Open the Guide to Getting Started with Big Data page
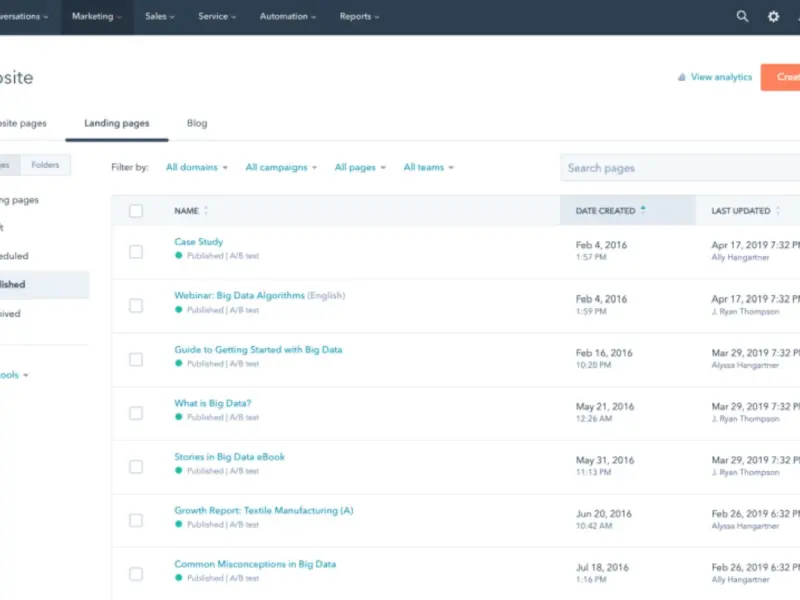 (258, 350)
